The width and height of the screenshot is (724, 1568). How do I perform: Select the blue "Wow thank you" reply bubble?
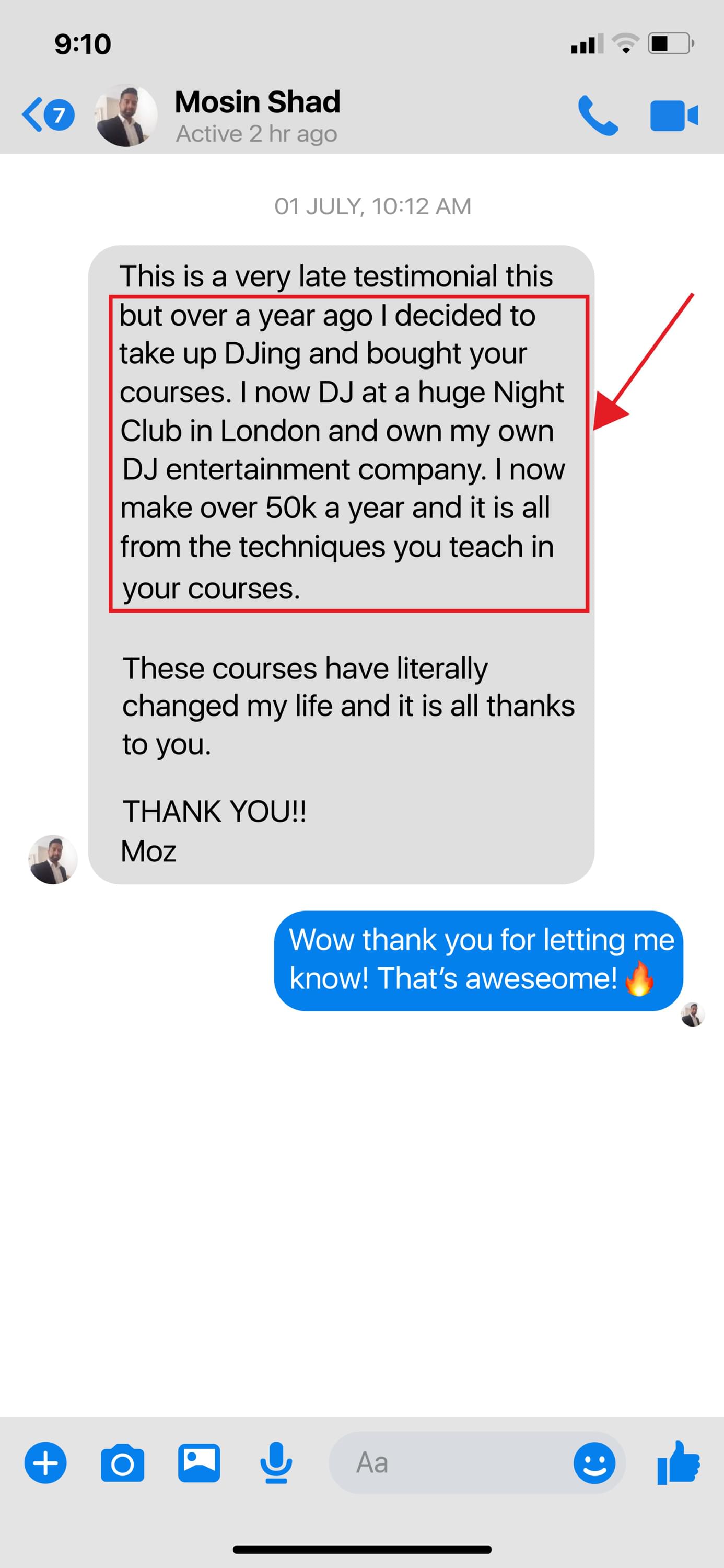click(x=478, y=961)
